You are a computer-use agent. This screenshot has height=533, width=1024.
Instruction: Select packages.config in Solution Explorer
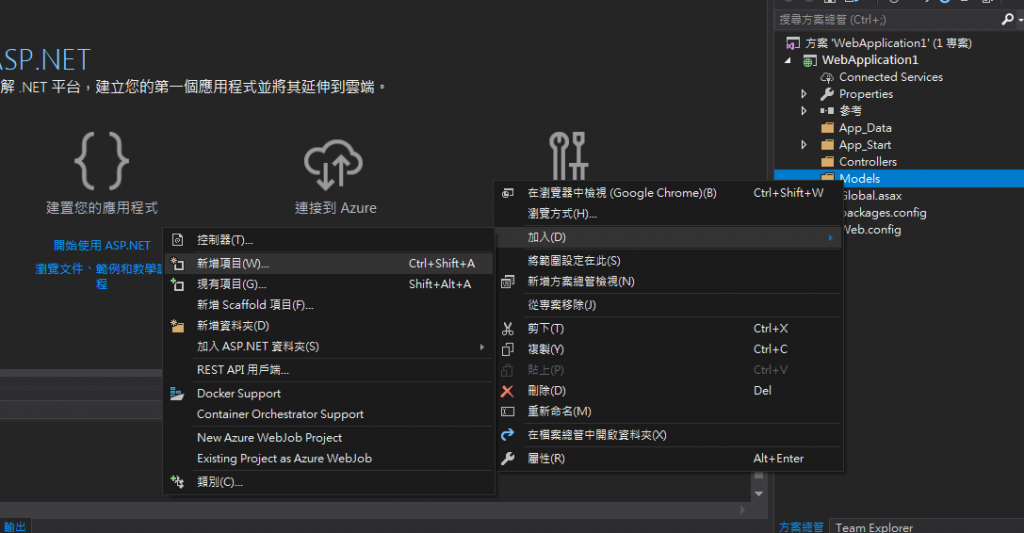pos(884,212)
